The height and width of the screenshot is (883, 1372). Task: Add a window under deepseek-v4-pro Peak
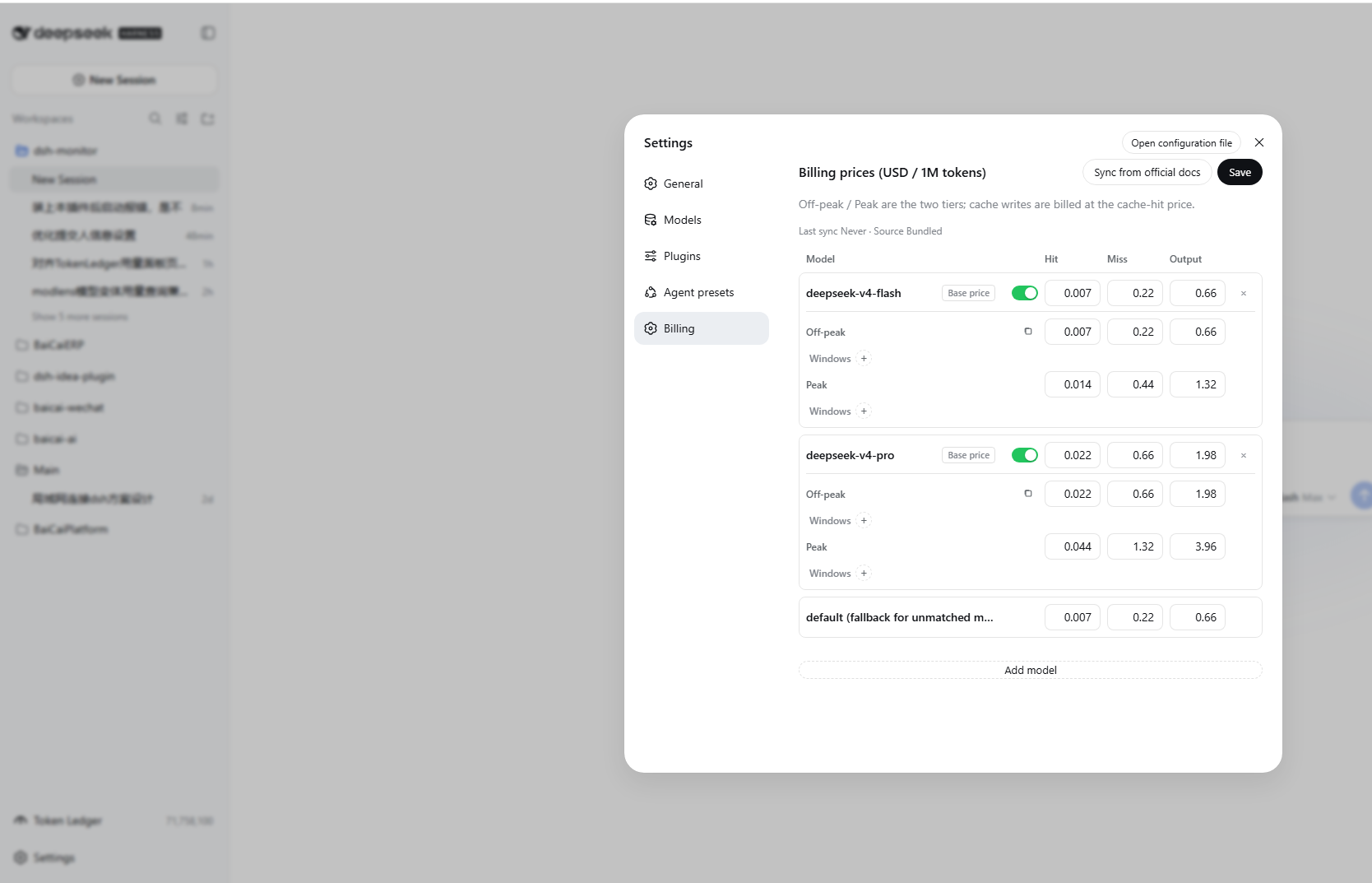coord(864,574)
